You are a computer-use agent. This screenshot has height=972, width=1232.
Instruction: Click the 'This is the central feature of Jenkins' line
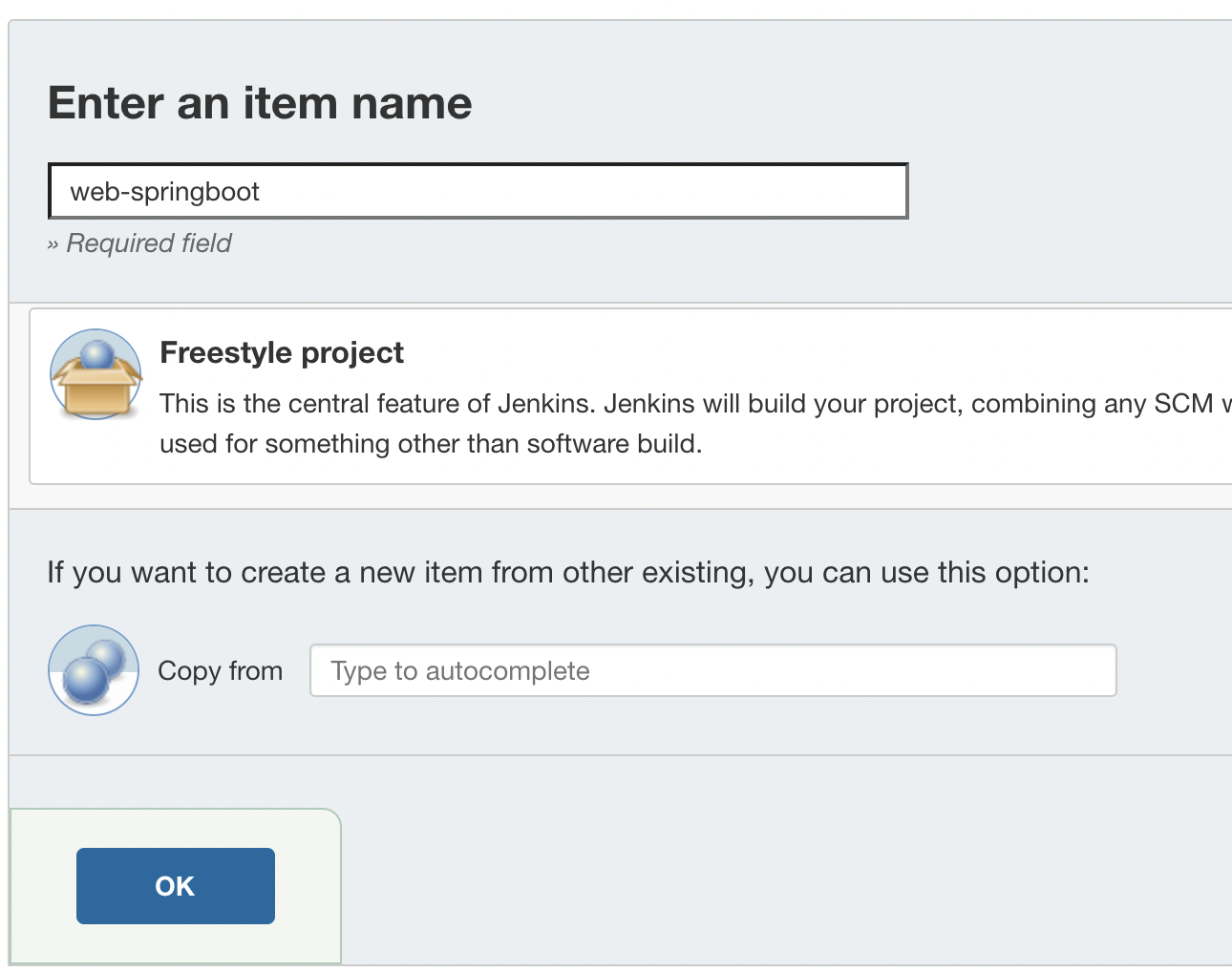coord(695,404)
